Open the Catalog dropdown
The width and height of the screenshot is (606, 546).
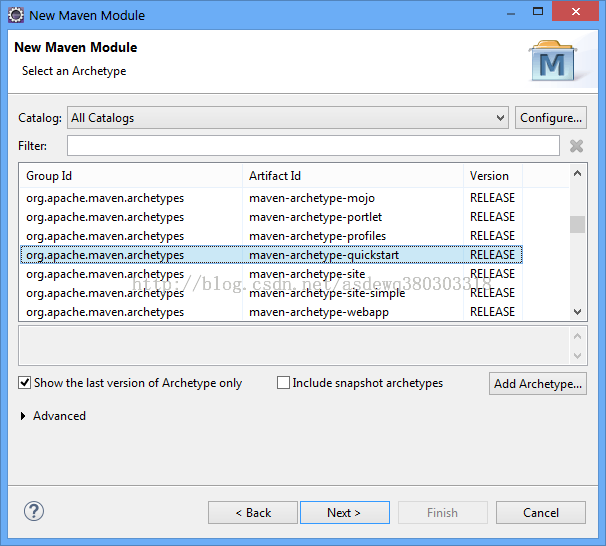(288, 117)
